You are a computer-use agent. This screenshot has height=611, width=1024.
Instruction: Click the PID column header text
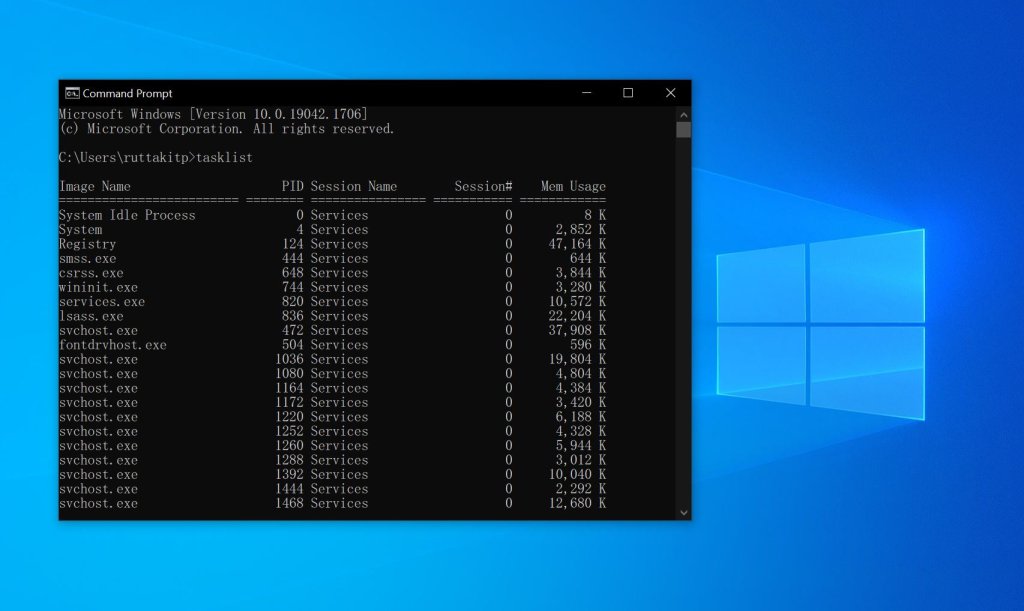[x=293, y=186]
